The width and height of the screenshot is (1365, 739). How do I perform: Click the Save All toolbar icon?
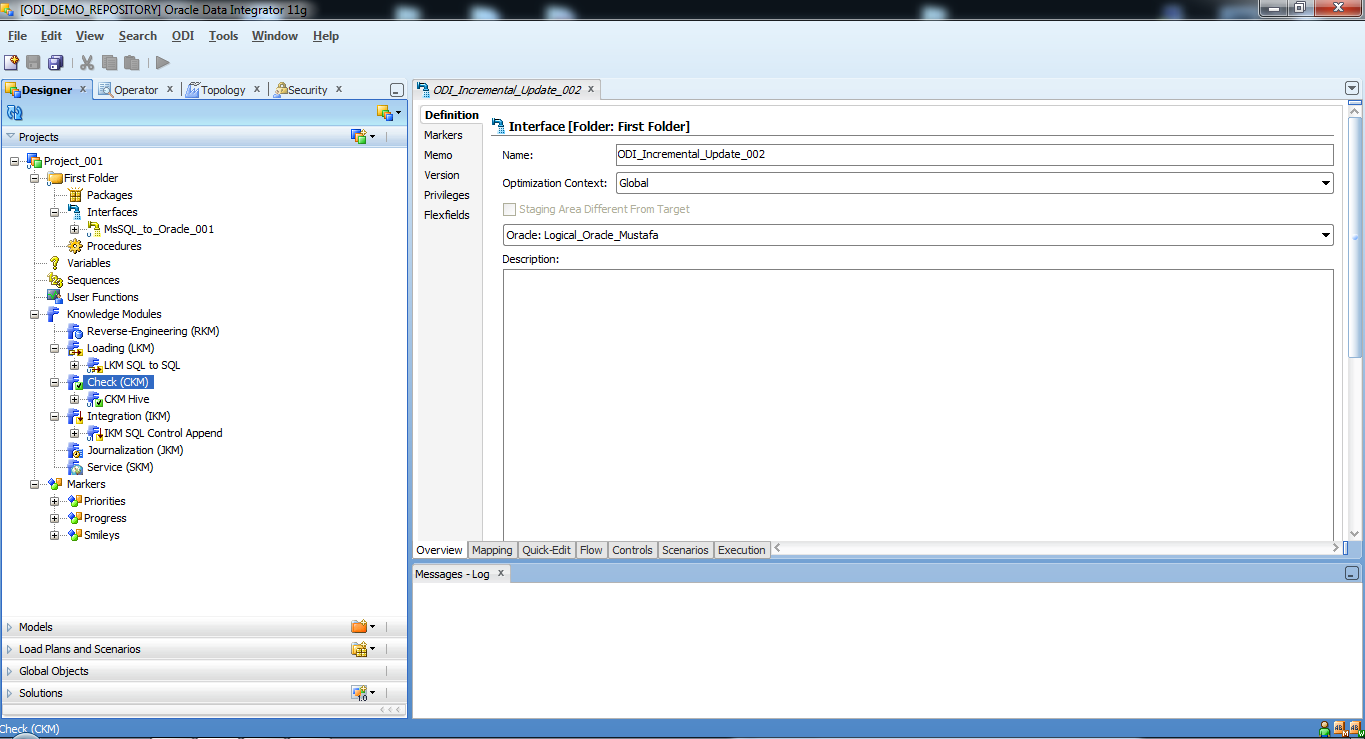[56, 61]
